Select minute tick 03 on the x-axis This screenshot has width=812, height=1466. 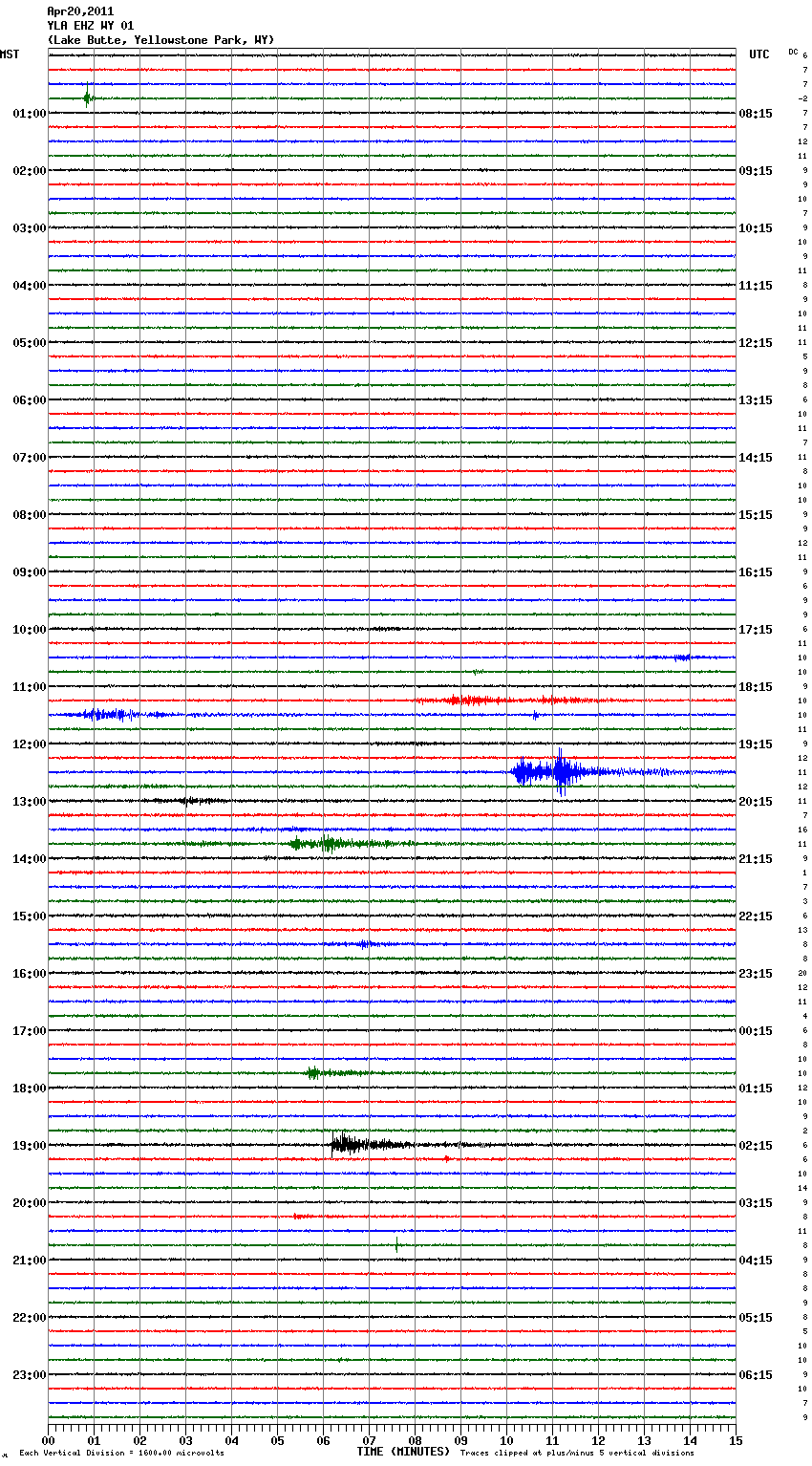[x=185, y=1440]
